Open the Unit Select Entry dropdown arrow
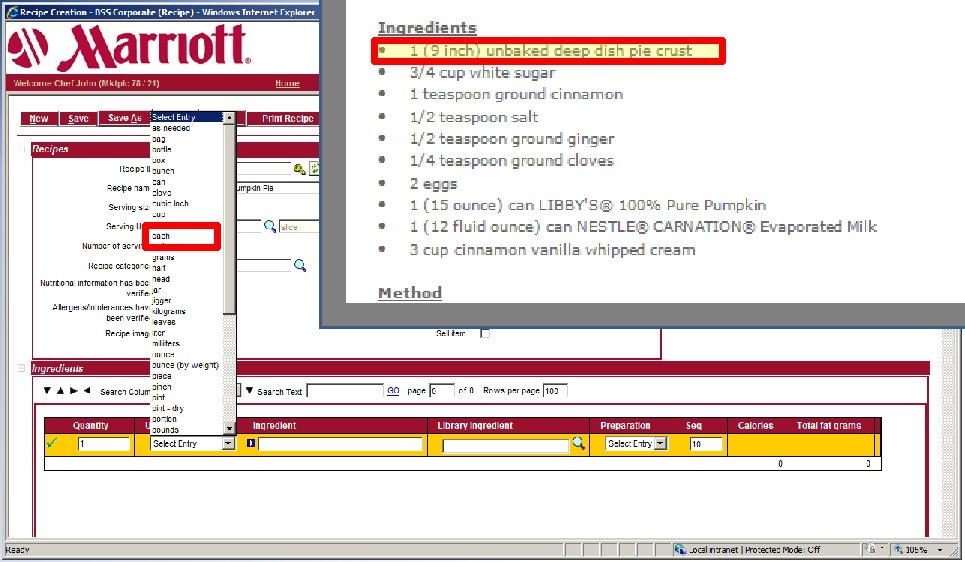This screenshot has width=965, height=562. click(x=228, y=443)
